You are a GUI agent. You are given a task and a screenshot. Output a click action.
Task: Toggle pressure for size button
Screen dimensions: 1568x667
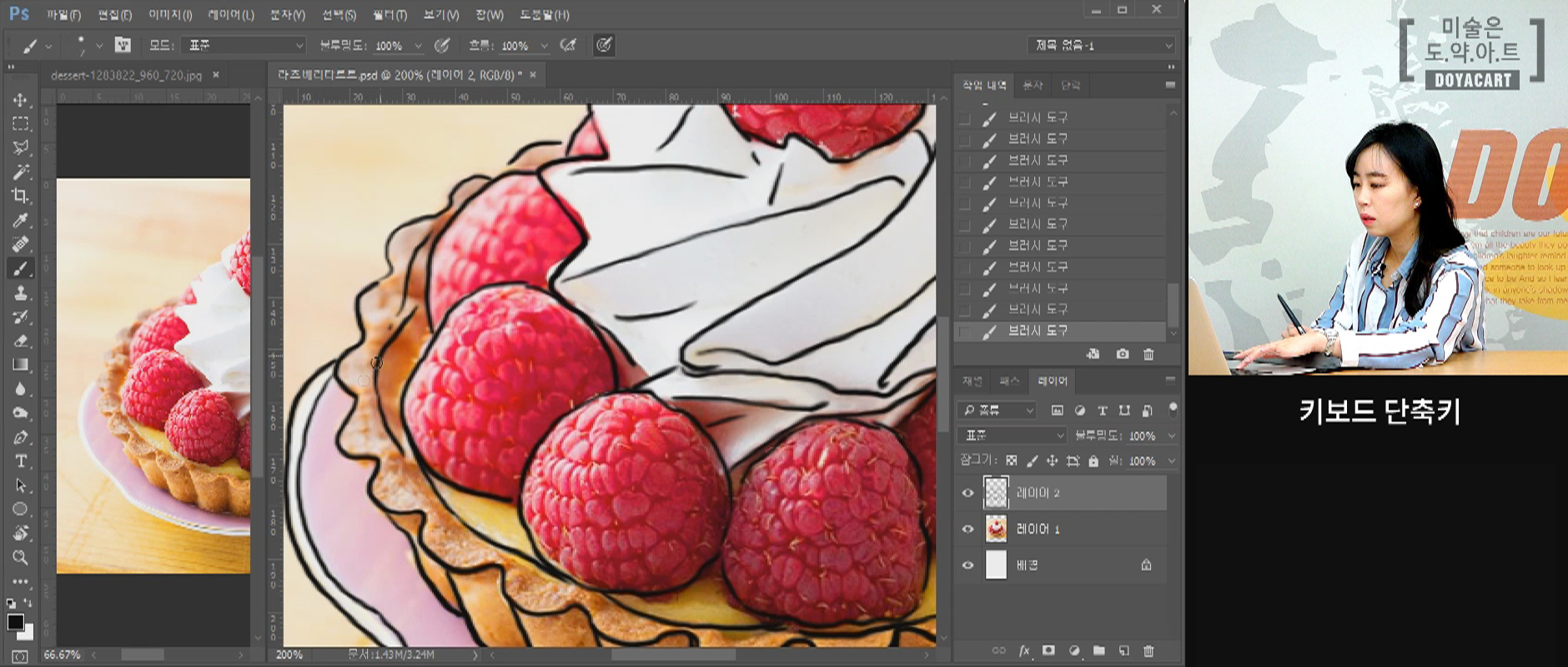click(604, 45)
